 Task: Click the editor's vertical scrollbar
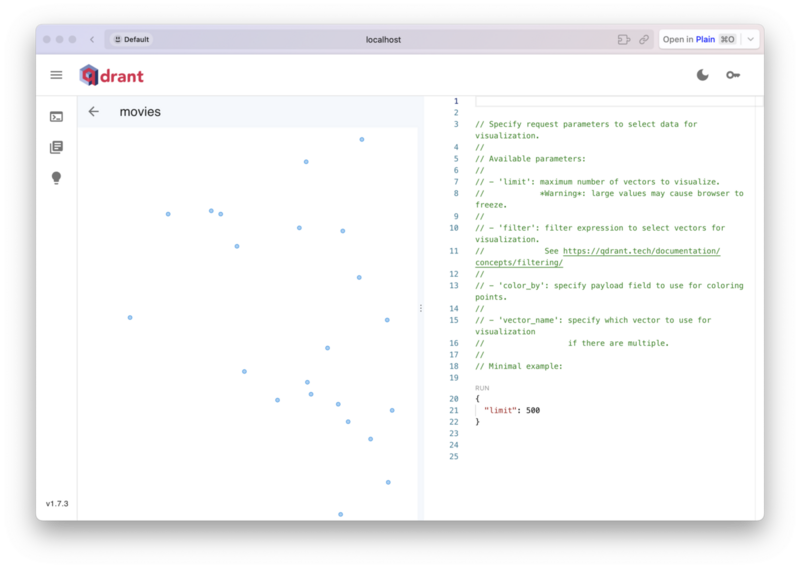click(x=759, y=308)
